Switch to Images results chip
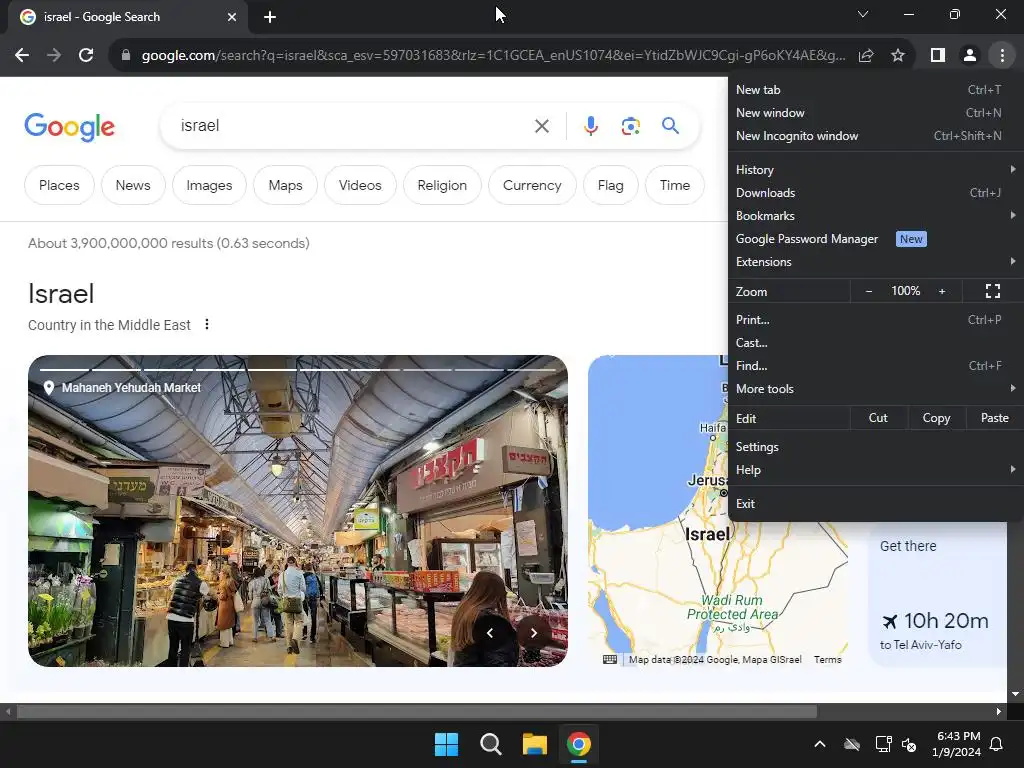1024x768 pixels. point(209,185)
